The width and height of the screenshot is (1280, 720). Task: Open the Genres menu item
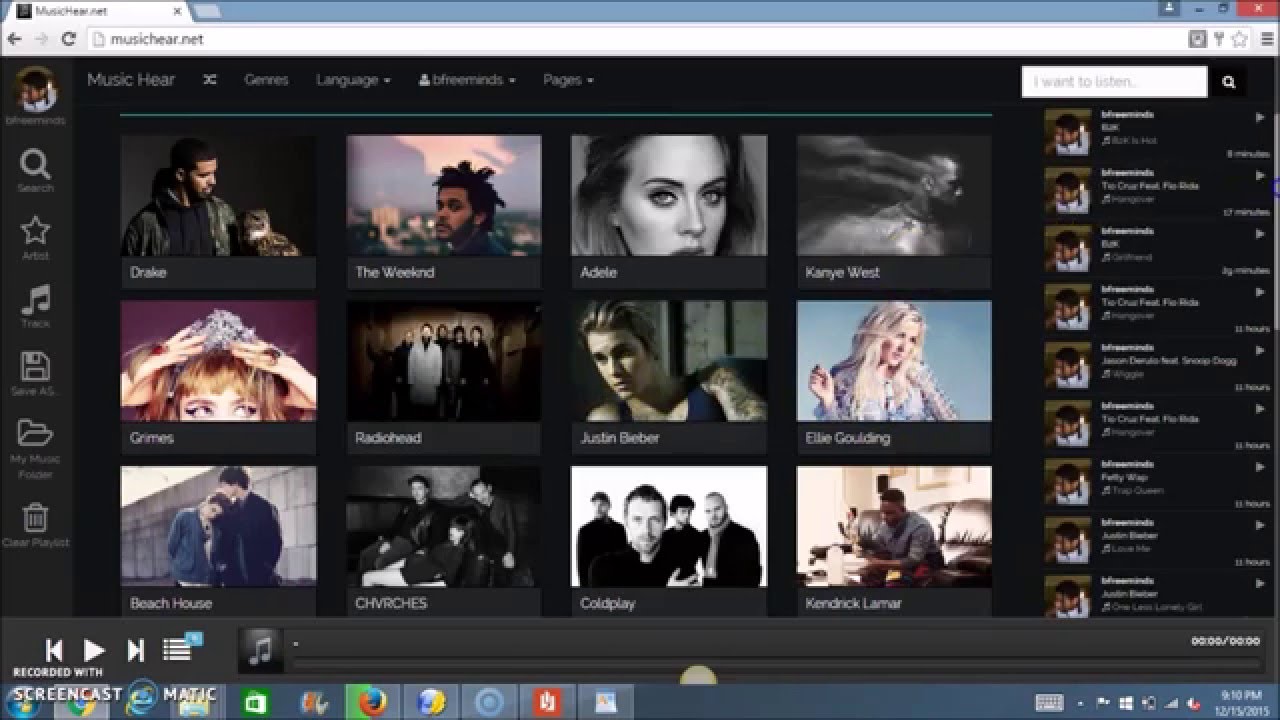coord(266,80)
